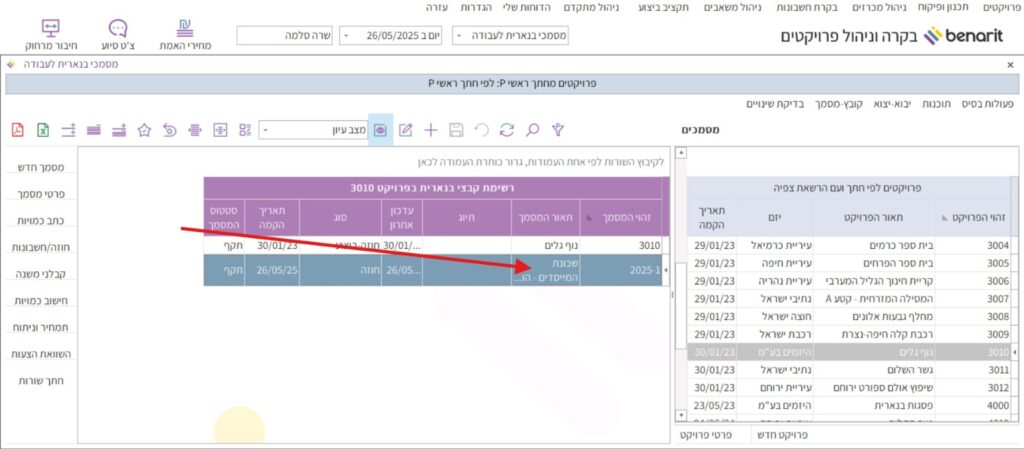Click the refresh arrows icon

506,130
